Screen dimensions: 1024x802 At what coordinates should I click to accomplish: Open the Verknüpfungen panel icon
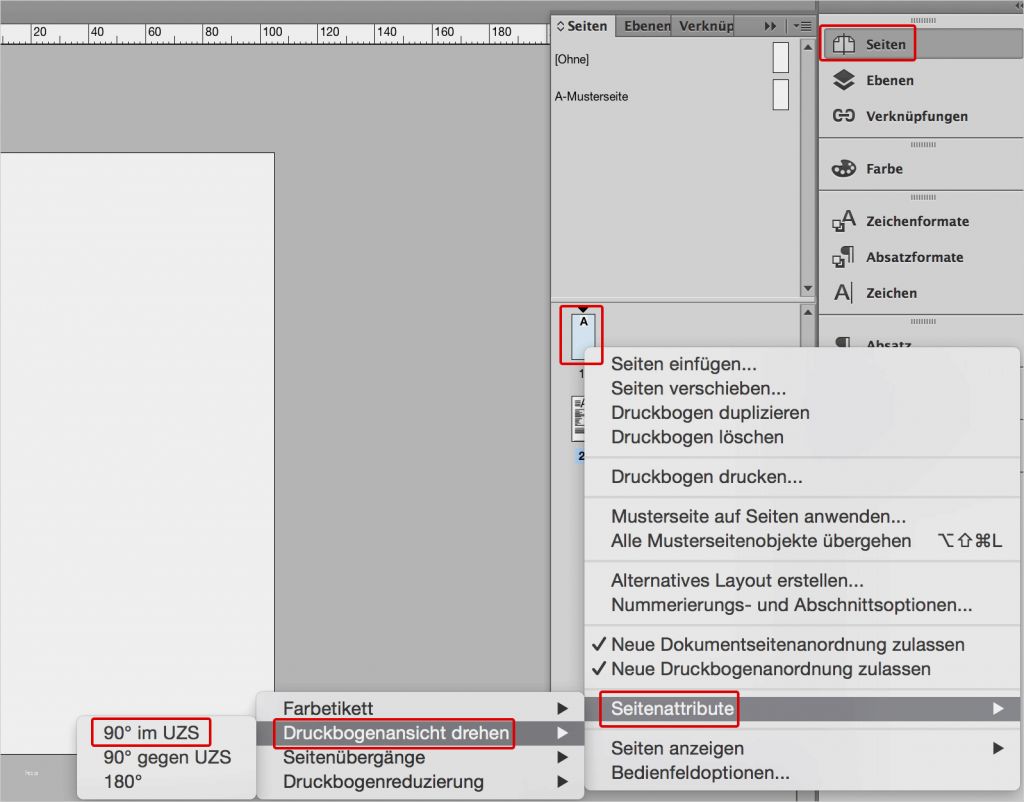pyautogui.click(x=880, y=116)
